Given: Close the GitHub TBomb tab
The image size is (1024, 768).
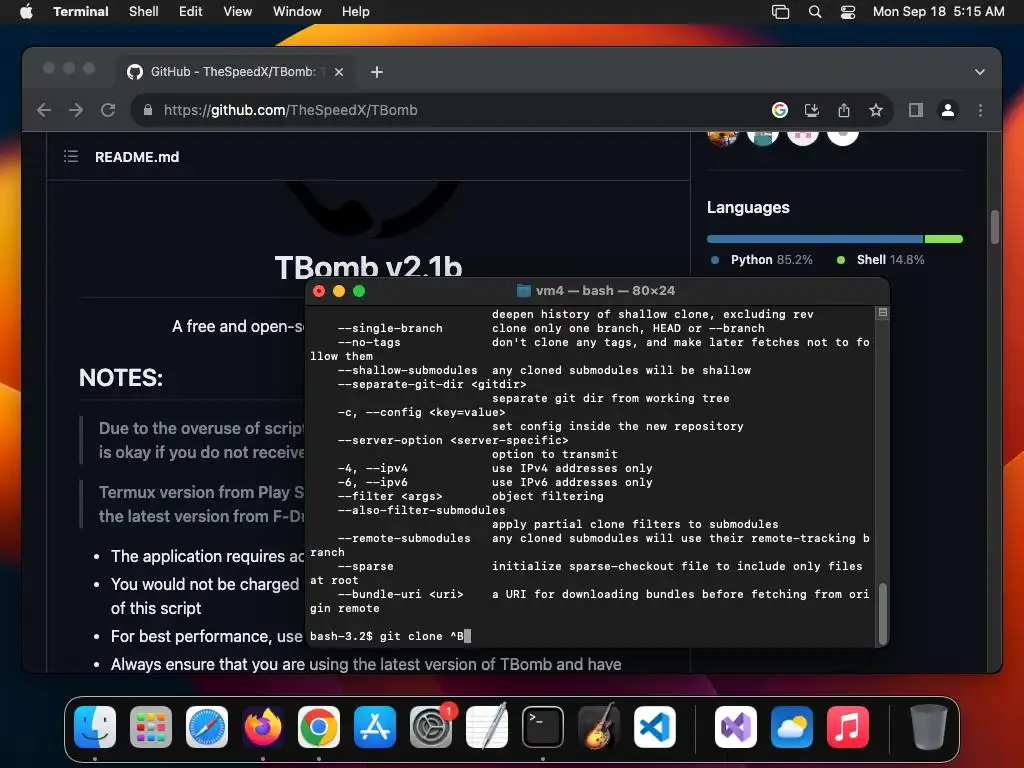Looking at the screenshot, I should pos(339,72).
